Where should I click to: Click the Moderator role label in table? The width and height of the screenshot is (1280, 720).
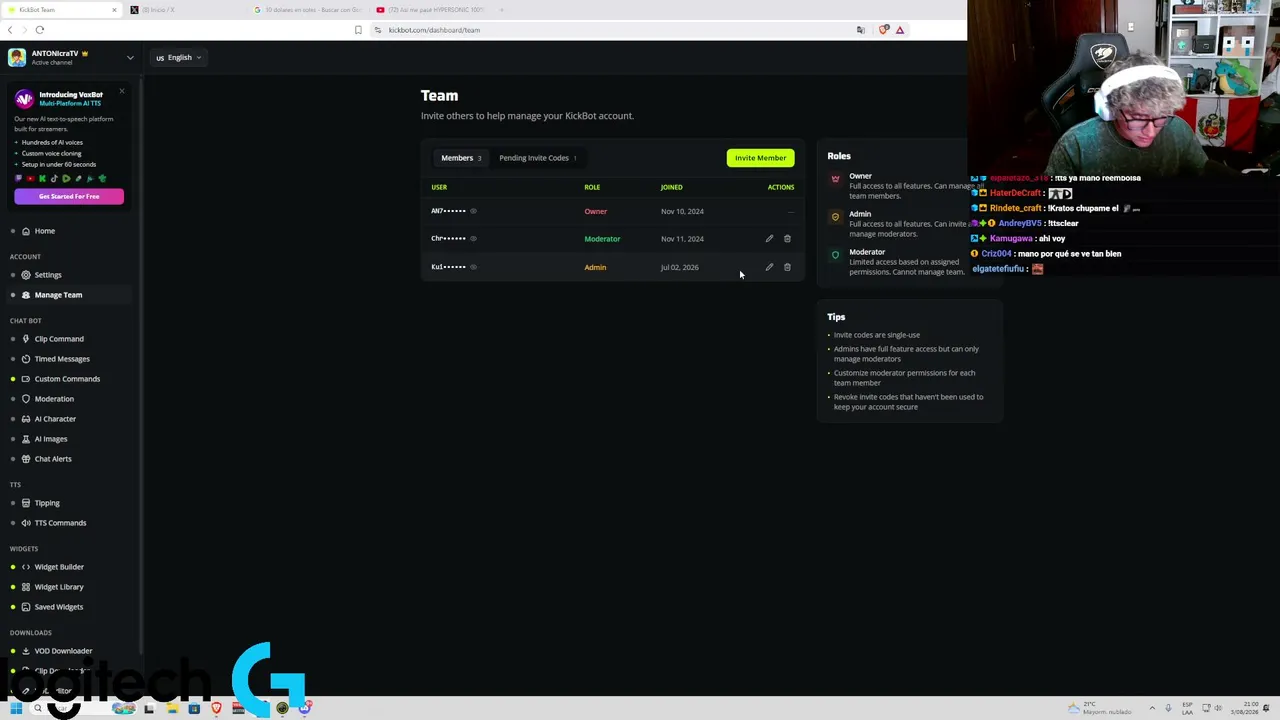602,239
